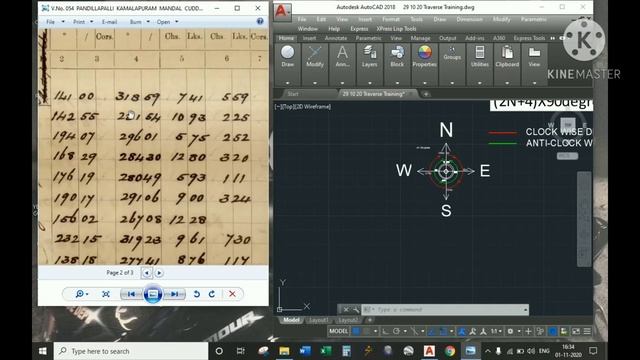Open the View ribbon panel
Viewport: 640px width, 360px height.
point(534,57)
